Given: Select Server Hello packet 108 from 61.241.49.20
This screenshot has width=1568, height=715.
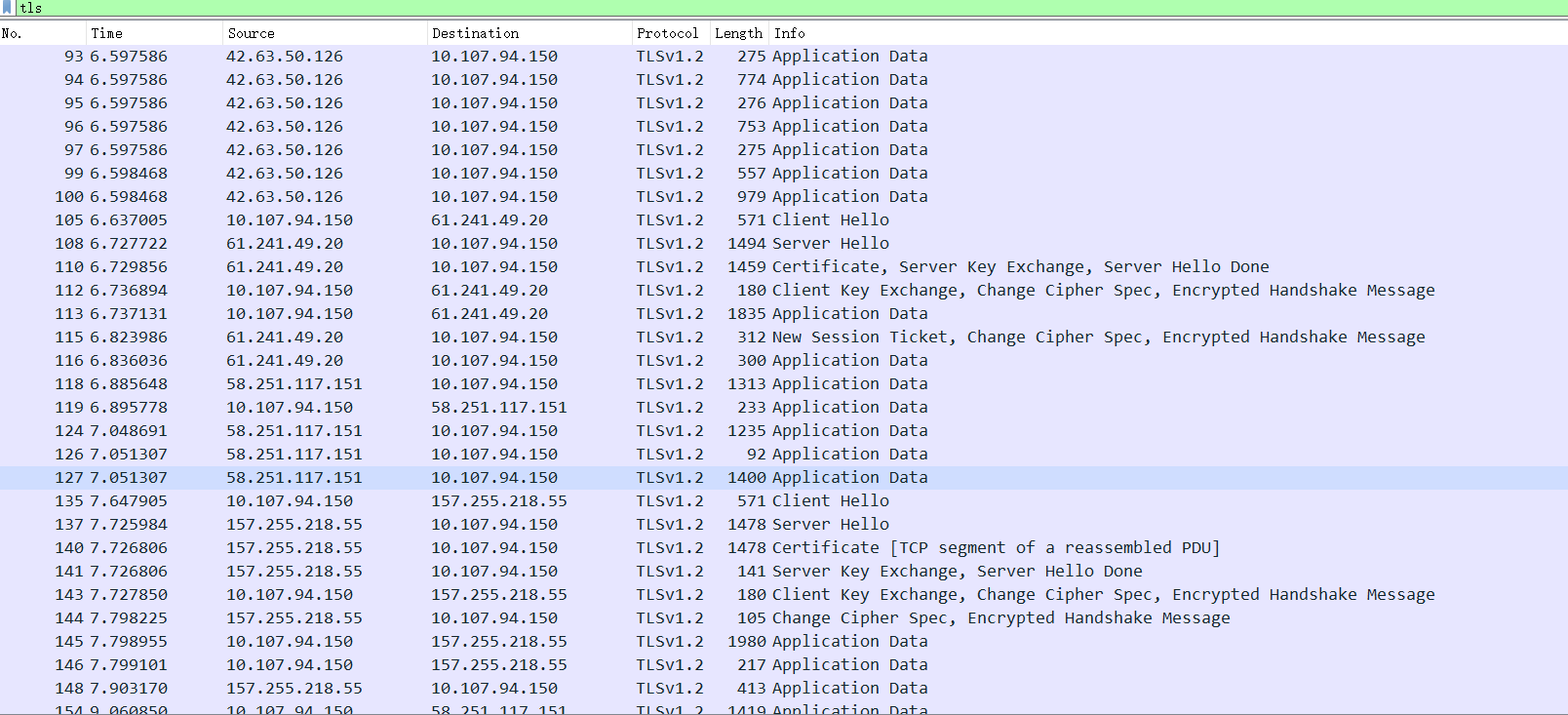Looking at the screenshot, I should (x=784, y=244).
